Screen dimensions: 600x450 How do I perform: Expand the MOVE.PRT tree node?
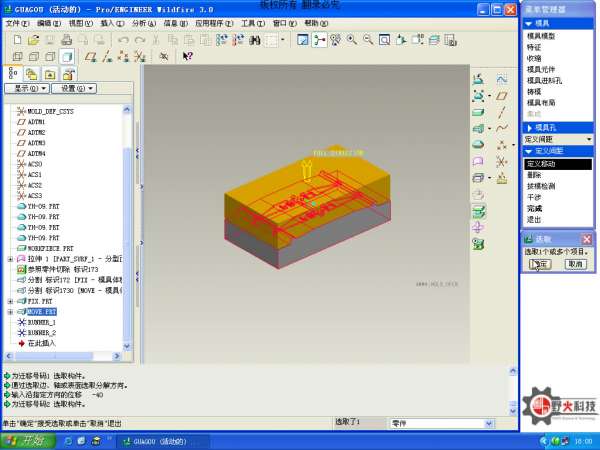click(x=10, y=312)
